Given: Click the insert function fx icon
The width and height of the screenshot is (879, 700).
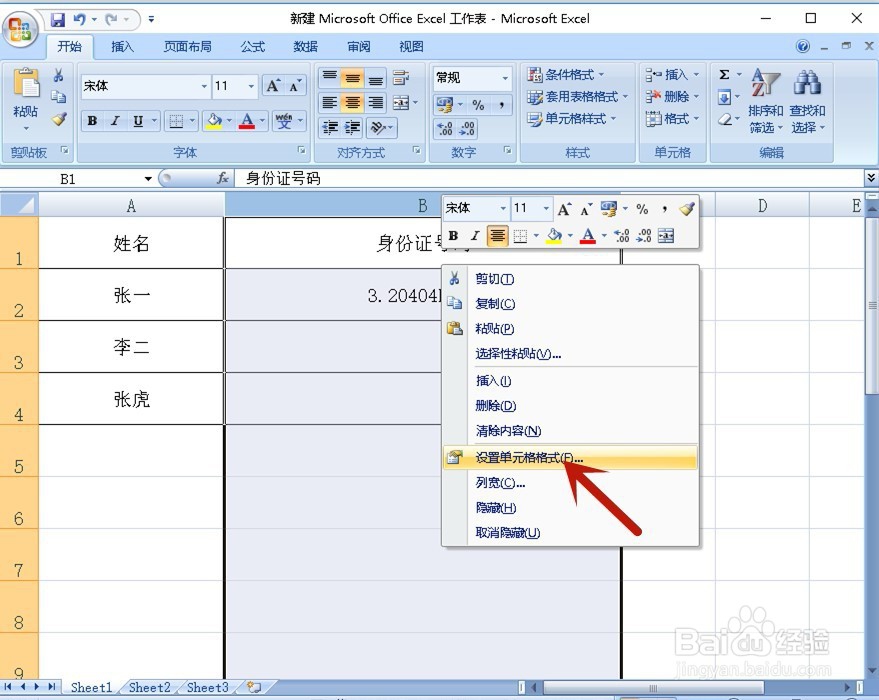Looking at the screenshot, I should point(223,178).
